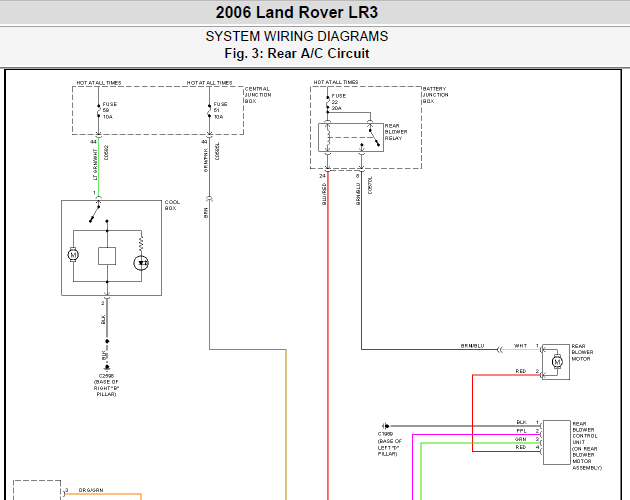Click the vertical "BRN" wire label
The height and width of the screenshot is (500, 630).
click(x=206, y=213)
